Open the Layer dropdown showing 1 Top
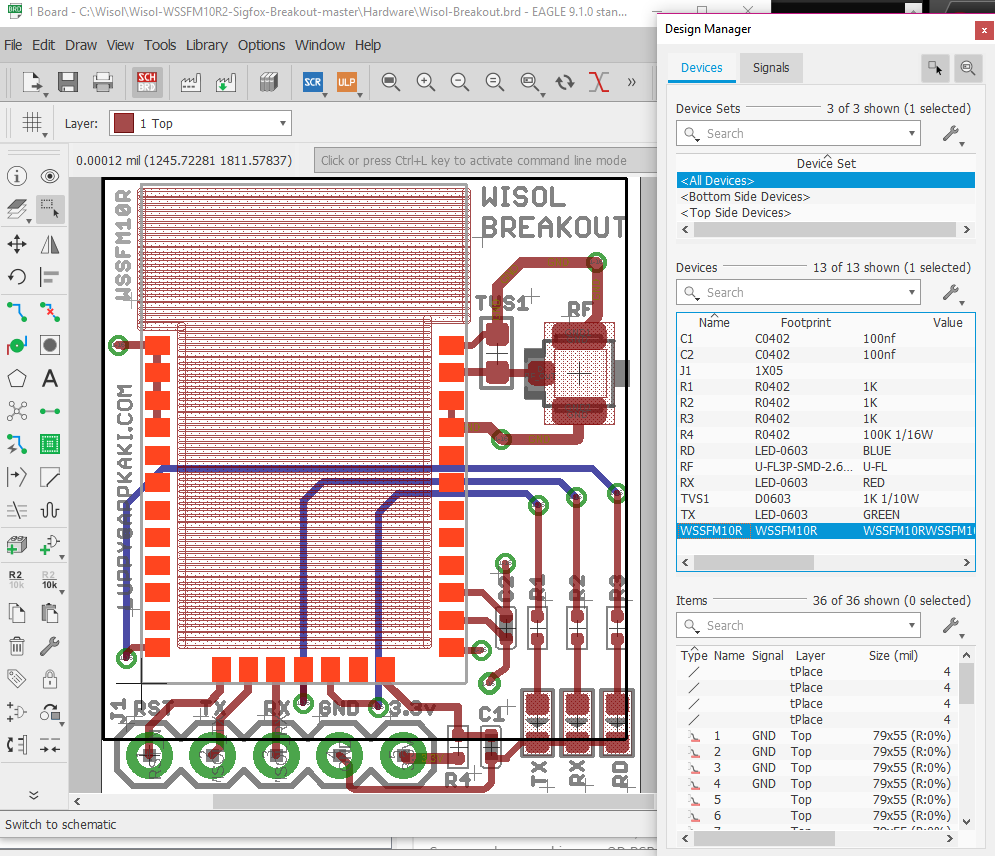Viewport: 995px width, 856px height. (x=199, y=124)
